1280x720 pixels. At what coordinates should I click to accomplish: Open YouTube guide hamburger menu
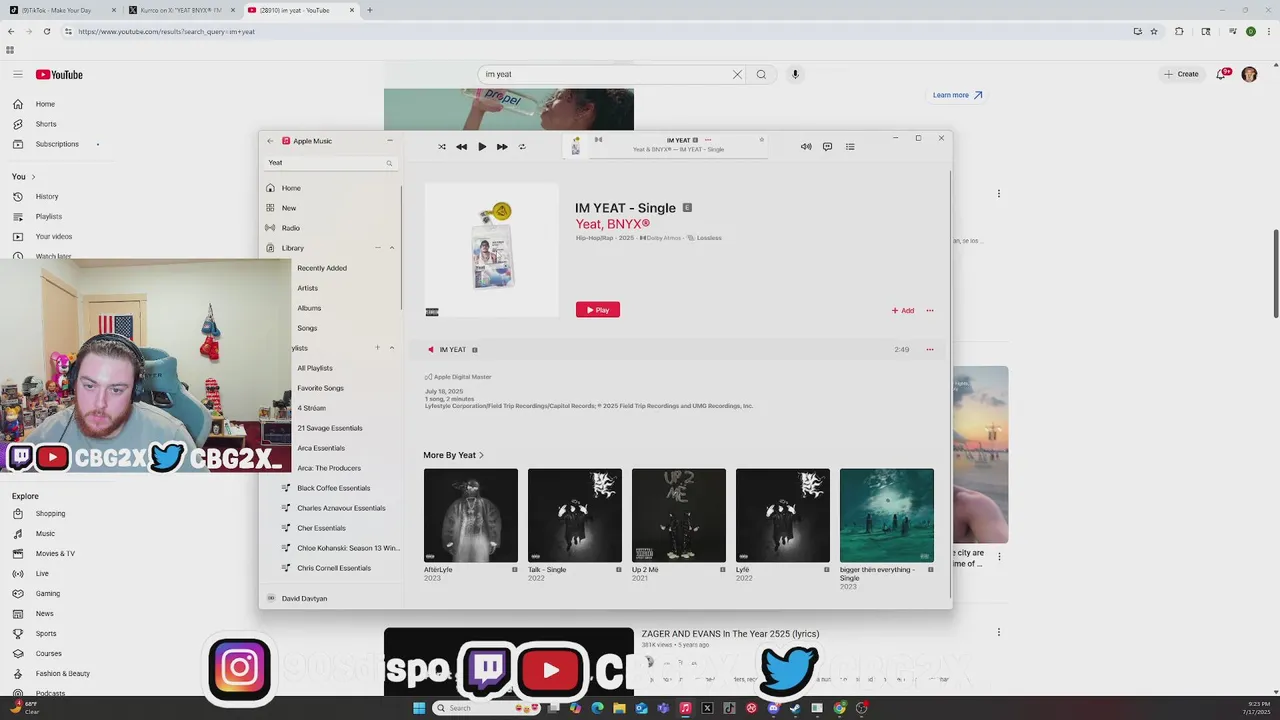point(18,74)
